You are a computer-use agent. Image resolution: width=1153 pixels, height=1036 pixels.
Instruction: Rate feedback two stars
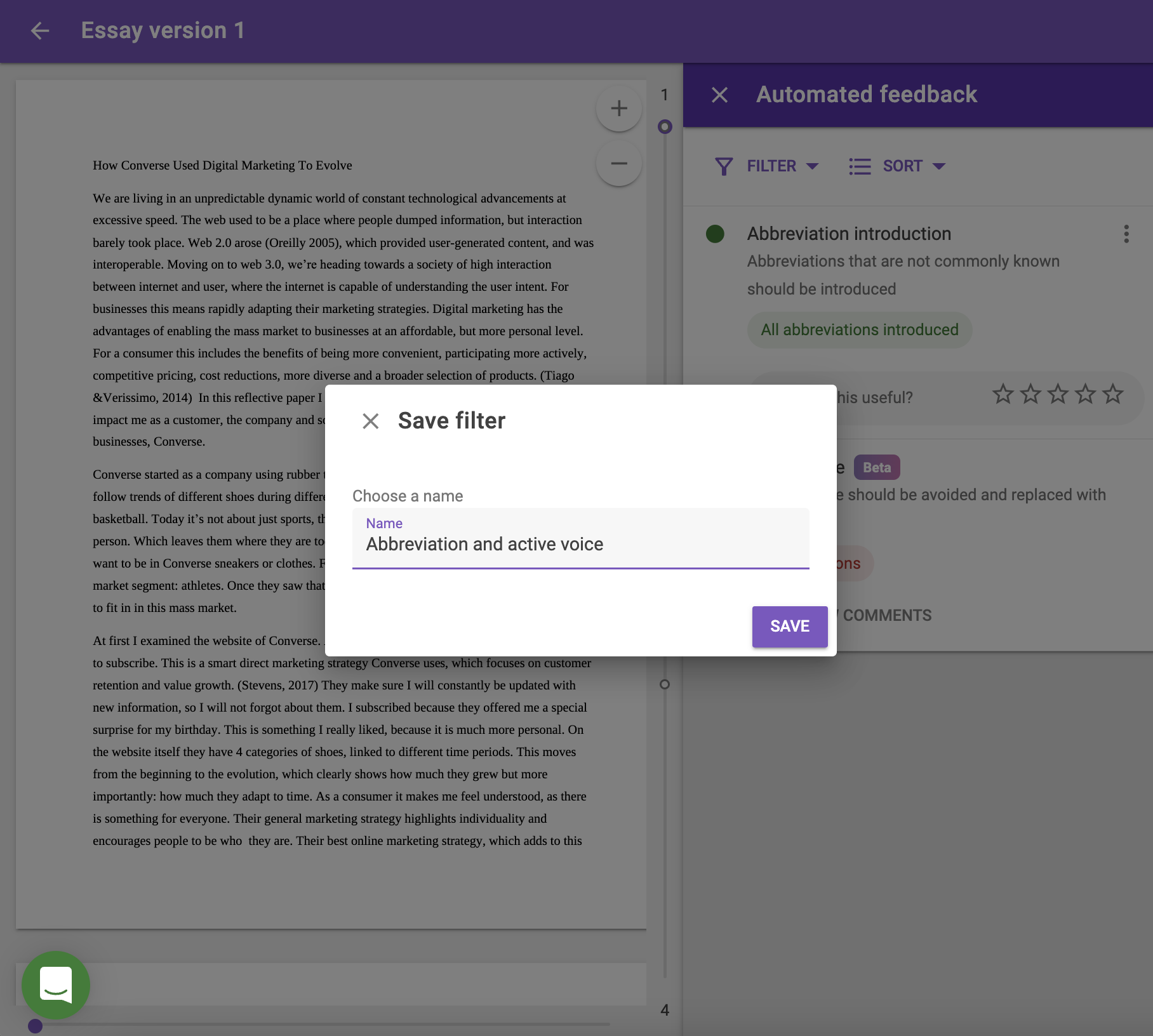(1030, 394)
